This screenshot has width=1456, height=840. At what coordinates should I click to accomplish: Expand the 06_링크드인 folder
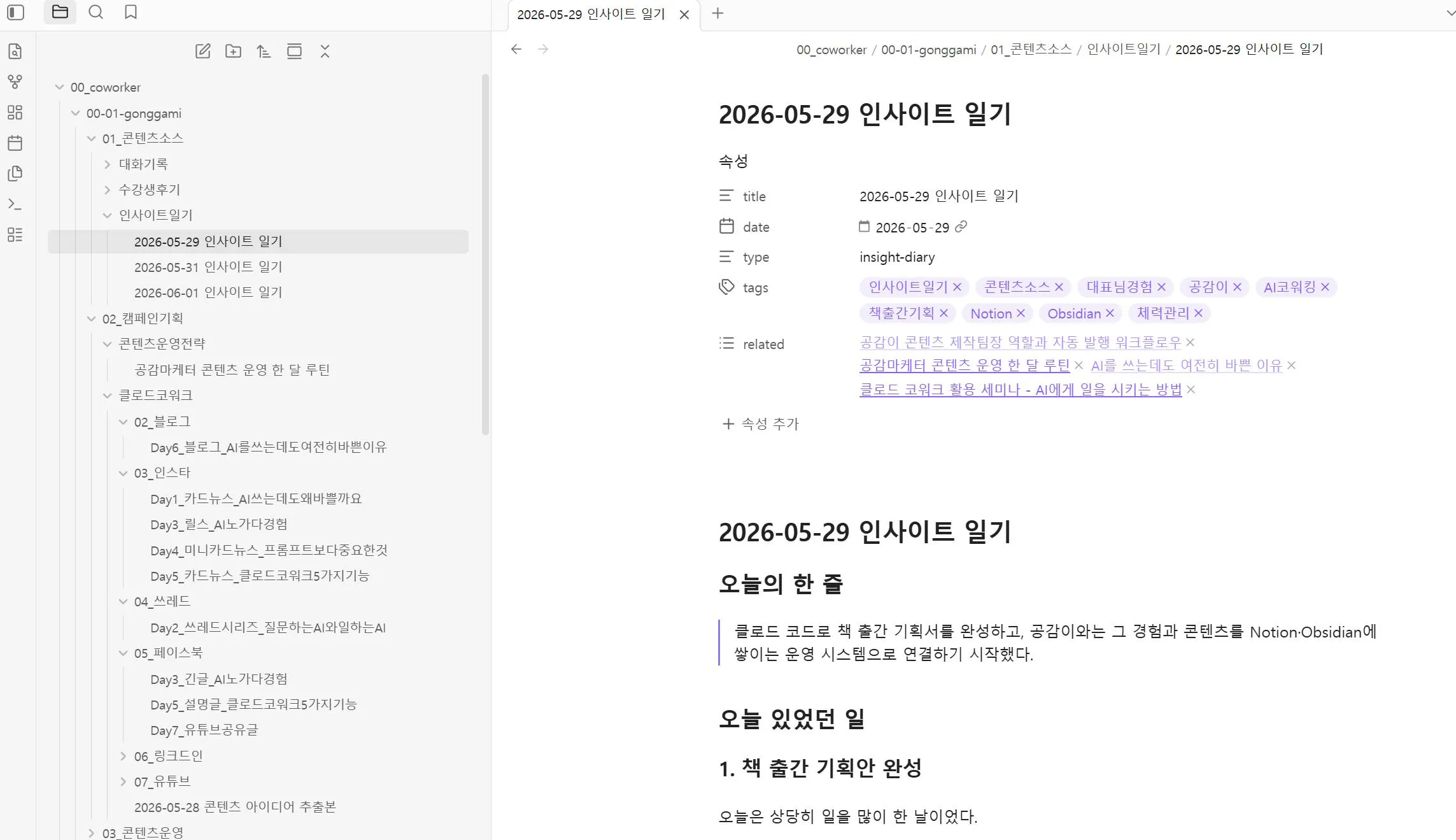tap(123, 756)
